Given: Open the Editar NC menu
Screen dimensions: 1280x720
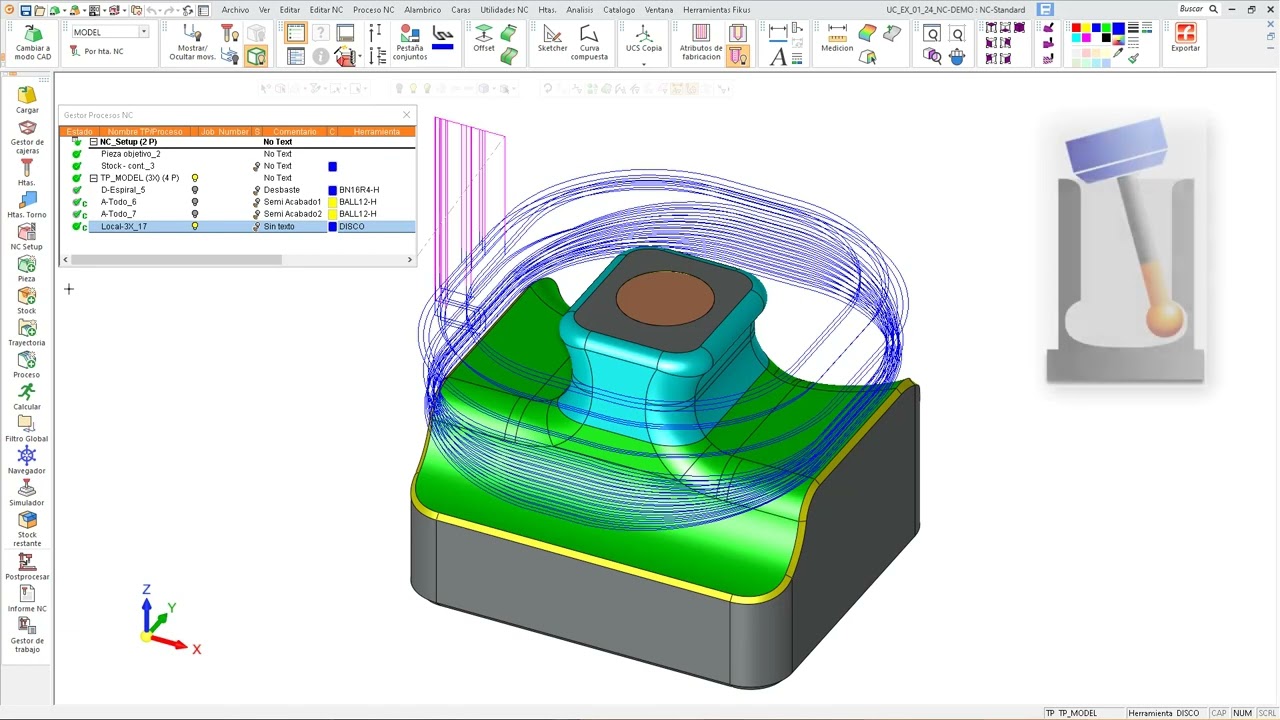Looking at the screenshot, I should click(x=326, y=10).
